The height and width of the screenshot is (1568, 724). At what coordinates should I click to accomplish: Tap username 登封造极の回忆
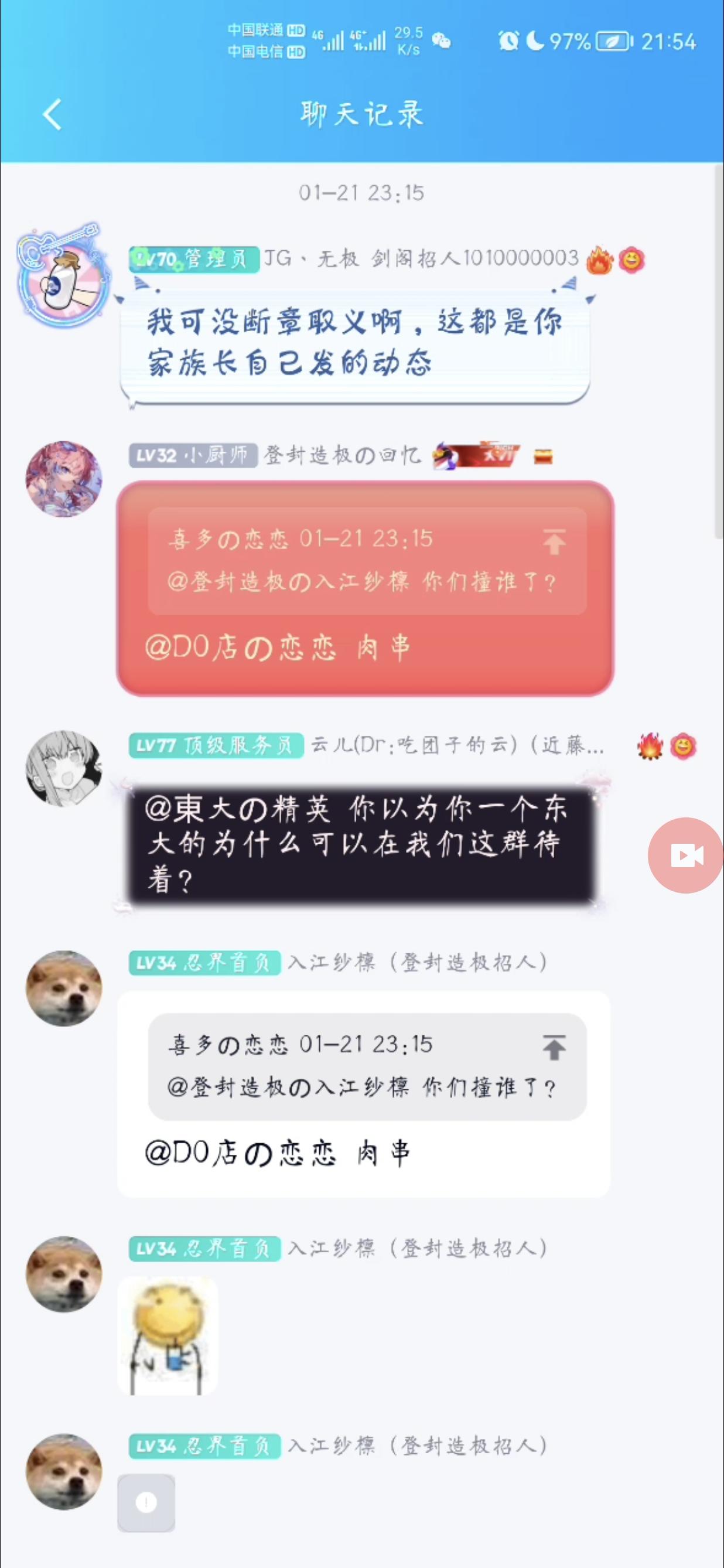(x=343, y=455)
